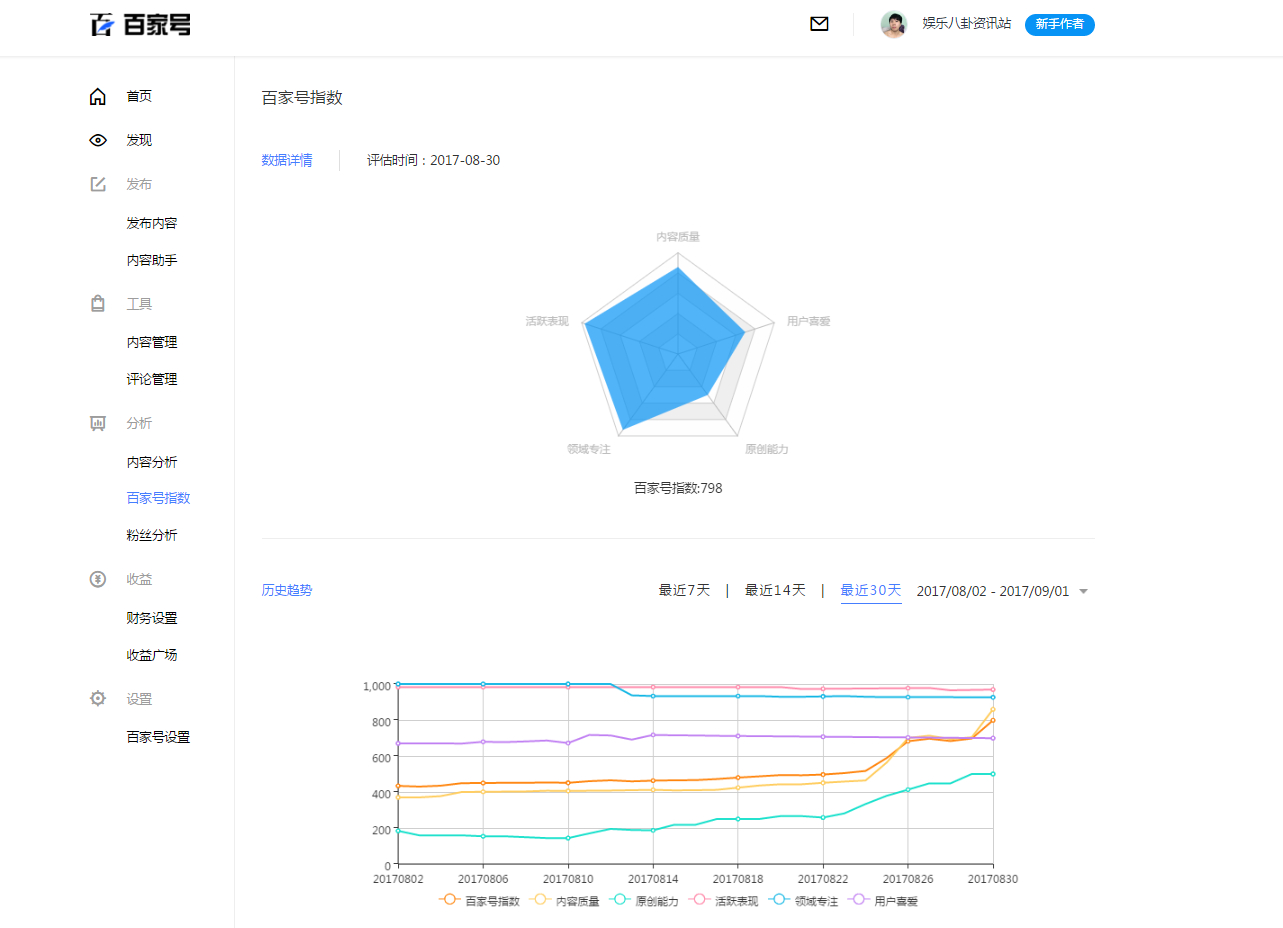Click the 评估时间：2017-08-30 text
Screen dimensions: 1283x928
[x=433, y=160]
